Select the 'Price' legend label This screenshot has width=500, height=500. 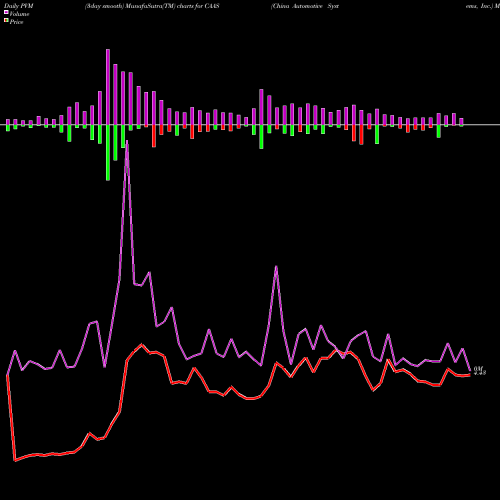coord(16,22)
